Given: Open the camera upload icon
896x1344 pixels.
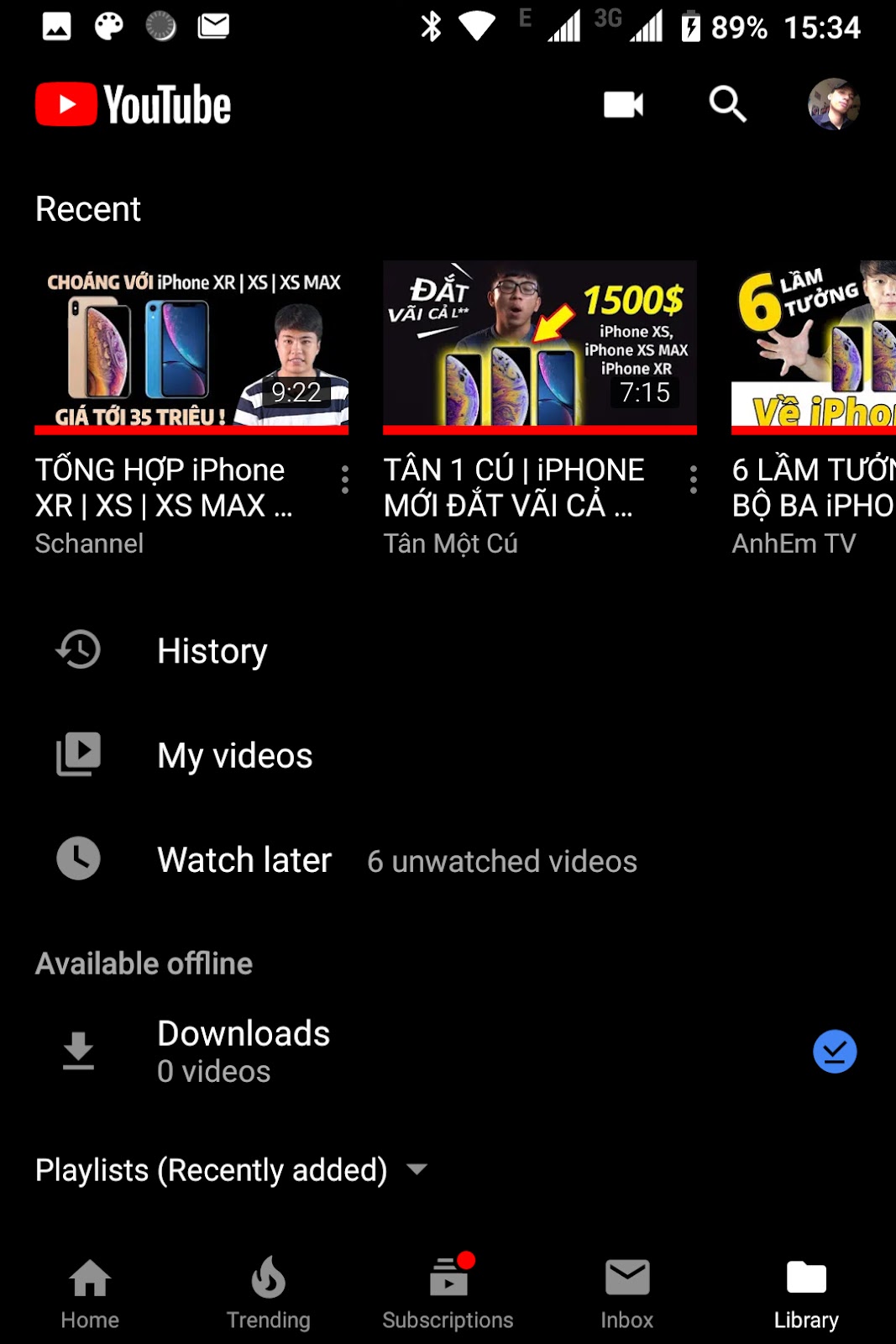Looking at the screenshot, I should 623,105.
